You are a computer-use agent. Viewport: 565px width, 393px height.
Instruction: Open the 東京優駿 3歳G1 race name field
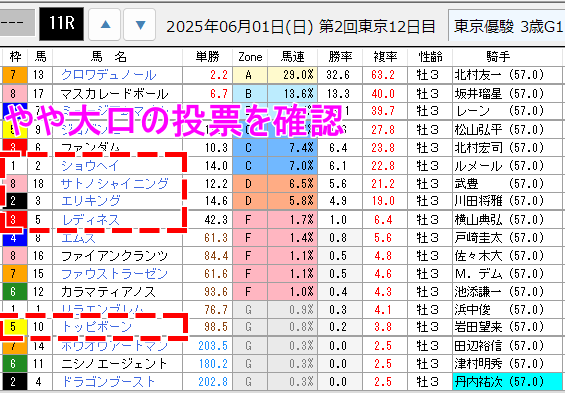tap(507, 26)
